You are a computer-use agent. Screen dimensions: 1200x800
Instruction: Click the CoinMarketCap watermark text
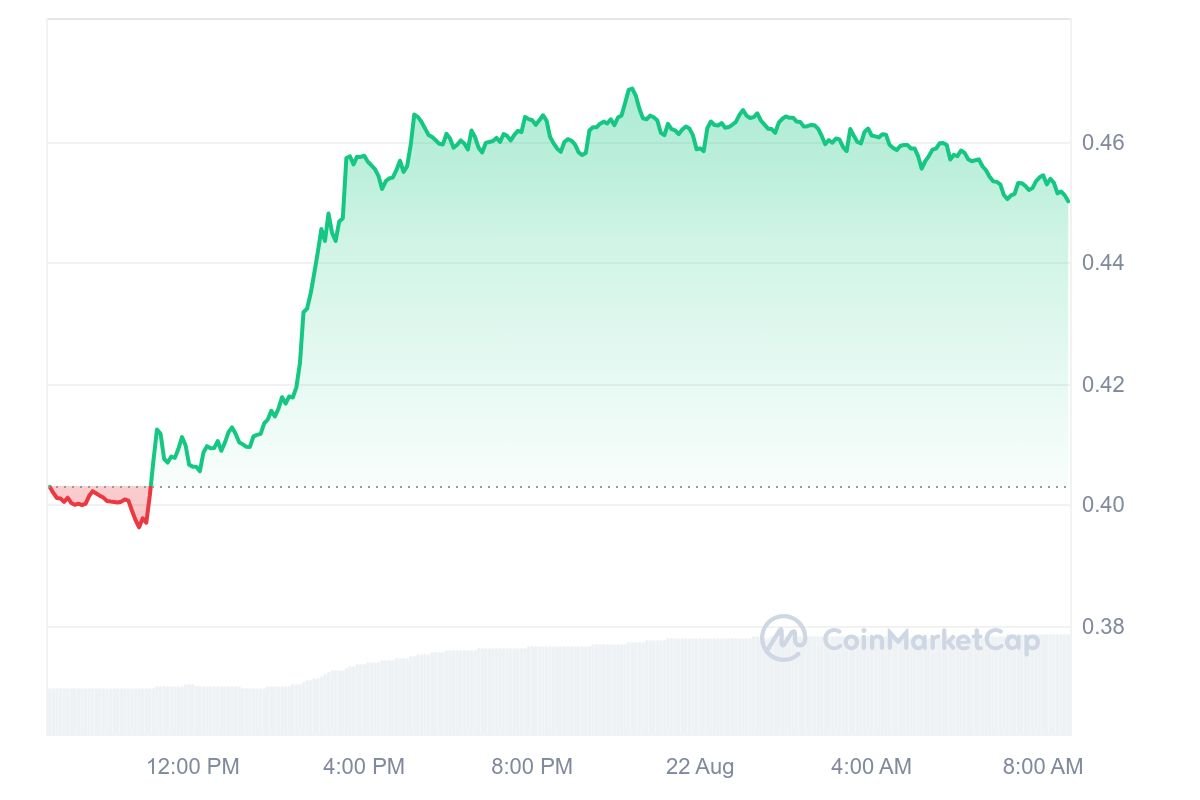click(x=930, y=640)
